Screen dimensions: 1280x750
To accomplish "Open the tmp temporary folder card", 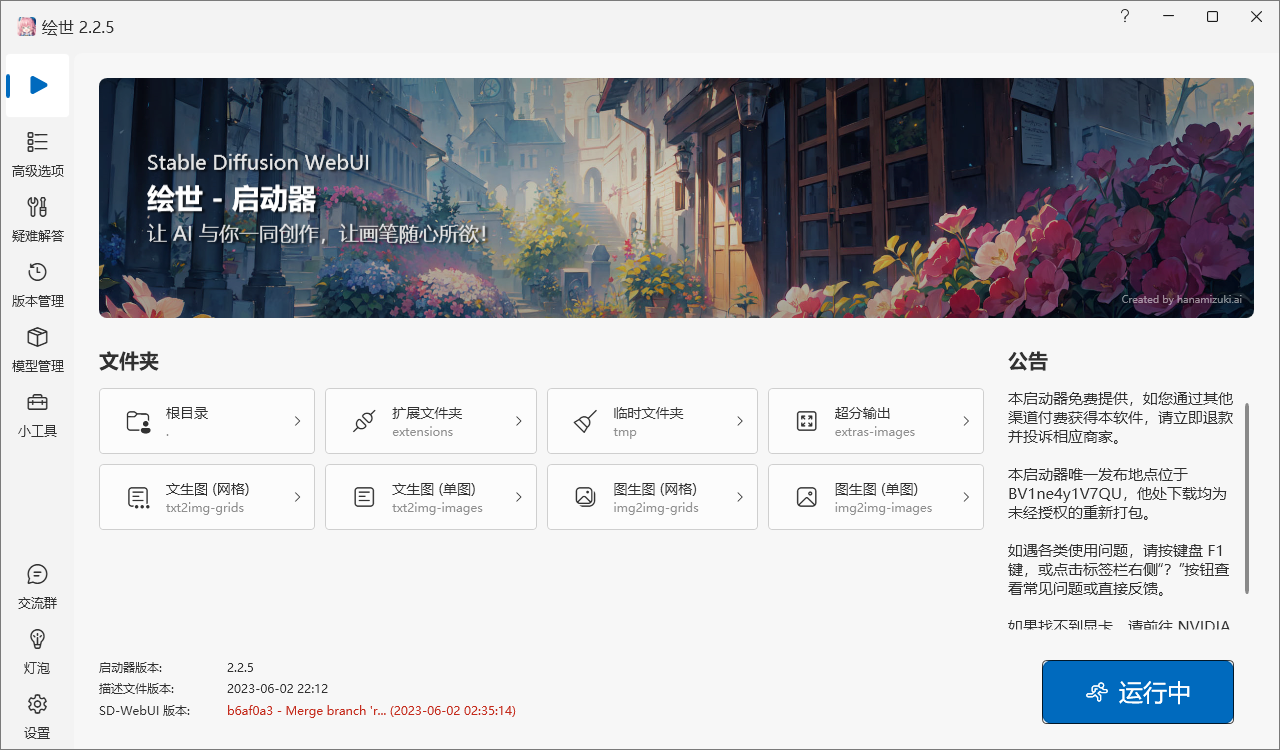I will (x=652, y=421).
